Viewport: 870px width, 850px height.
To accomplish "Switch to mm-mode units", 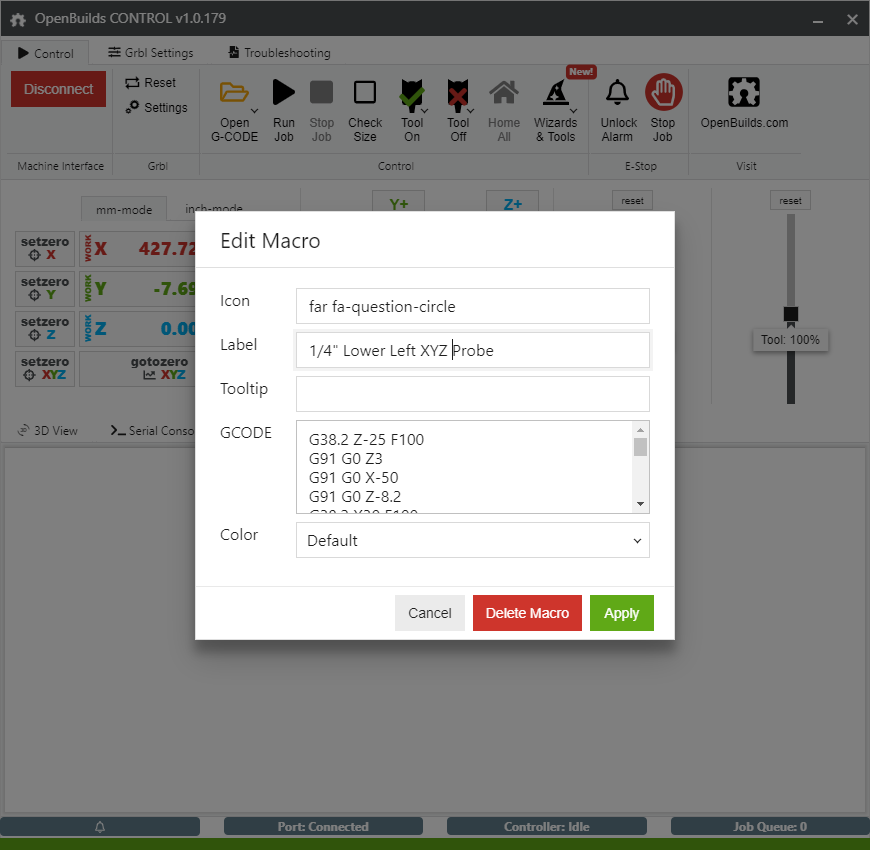I will click(122, 210).
